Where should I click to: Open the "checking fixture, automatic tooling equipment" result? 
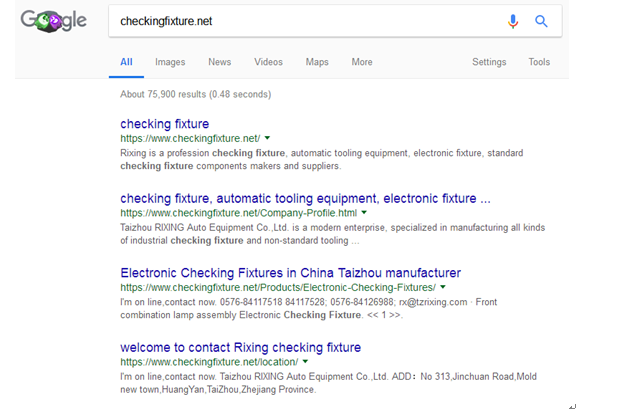click(305, 198)
